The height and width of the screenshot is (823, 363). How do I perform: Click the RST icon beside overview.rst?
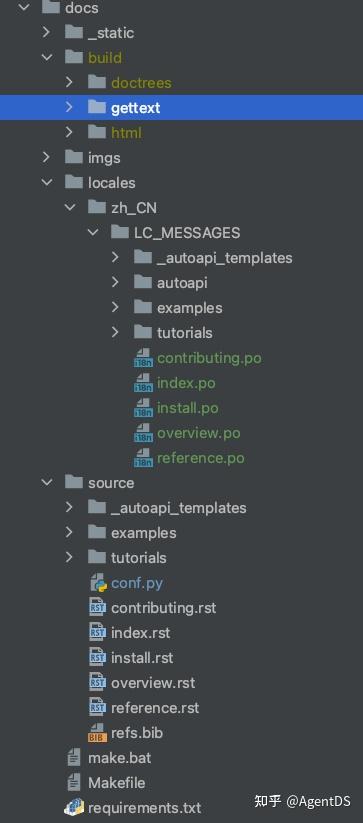[x=98, y=682]
